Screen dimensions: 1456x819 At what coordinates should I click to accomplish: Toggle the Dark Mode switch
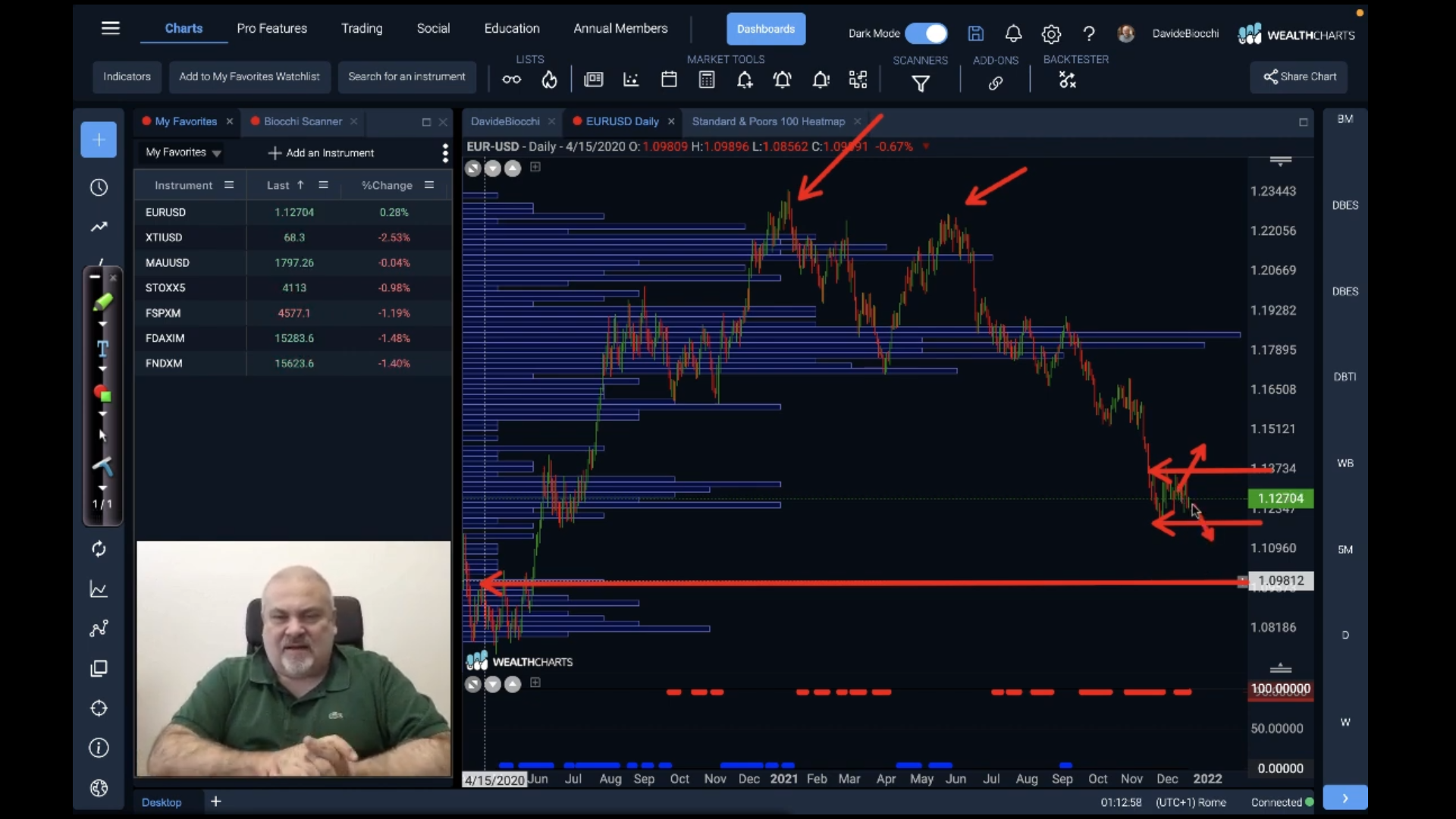926,33
